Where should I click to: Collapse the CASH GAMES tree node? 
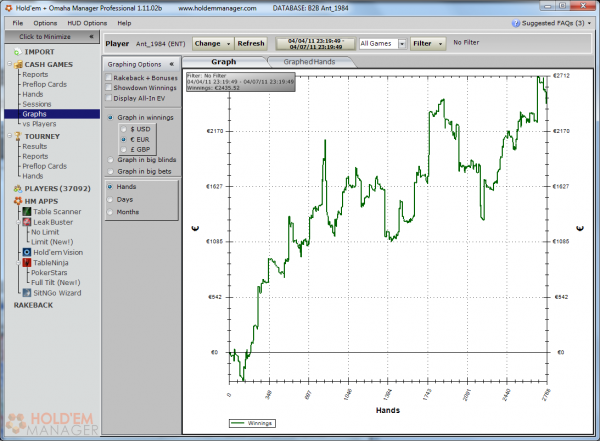pyautogui.click(x=10, y=64)
